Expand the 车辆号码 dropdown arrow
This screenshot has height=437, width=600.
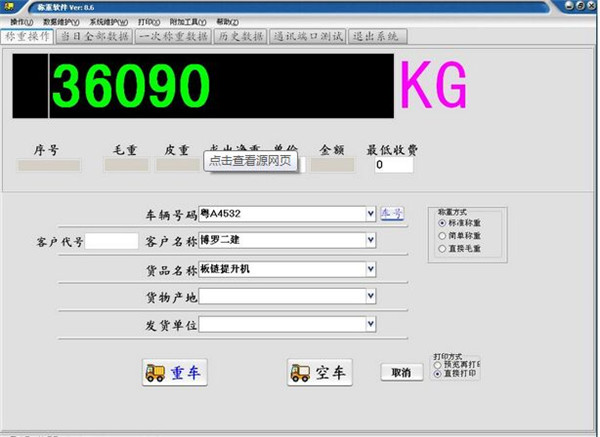(370, 214)
